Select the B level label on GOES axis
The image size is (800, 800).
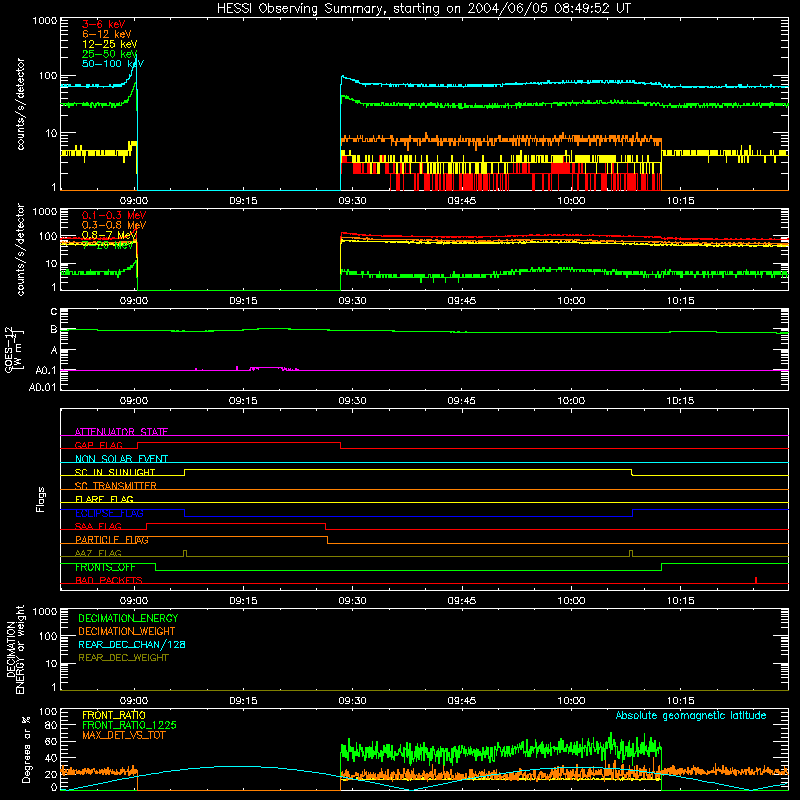pyautogui.click(x=54, y=330)
